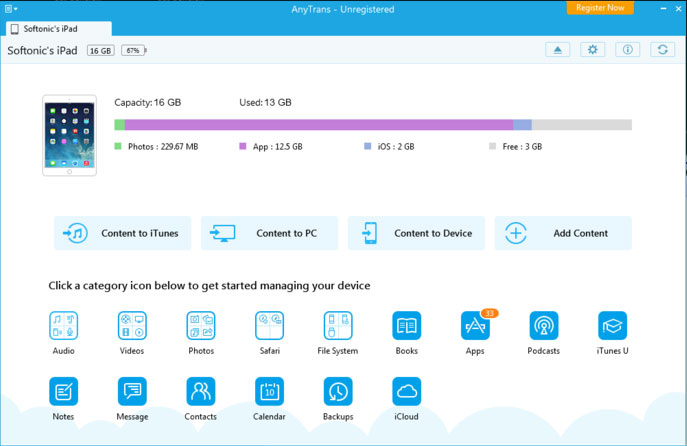Click the refresh icon

[662, 50]
